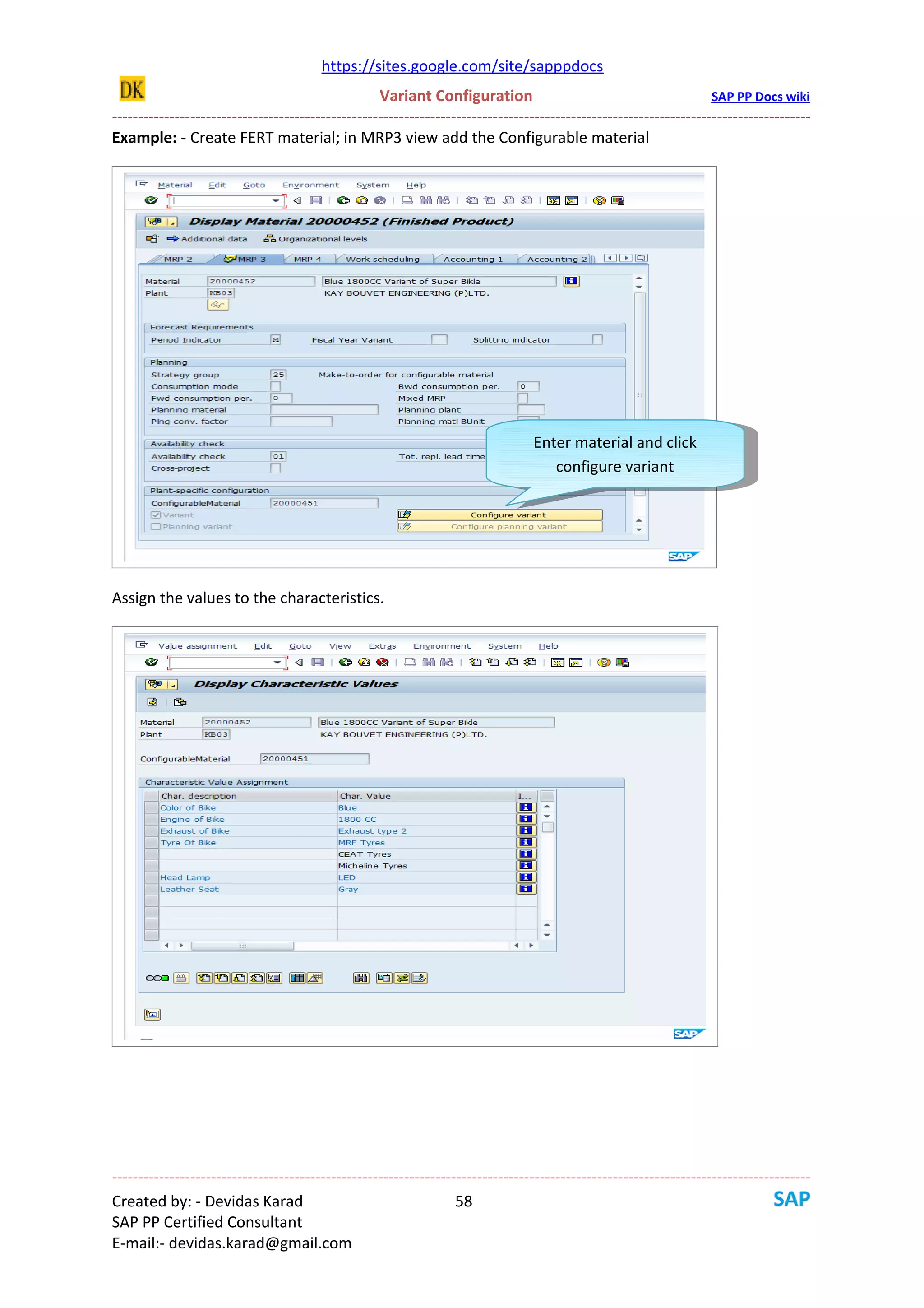Click the glasses display icon below Plant KB03
The width and height of the screenshot is (924, 1308).
218,305
